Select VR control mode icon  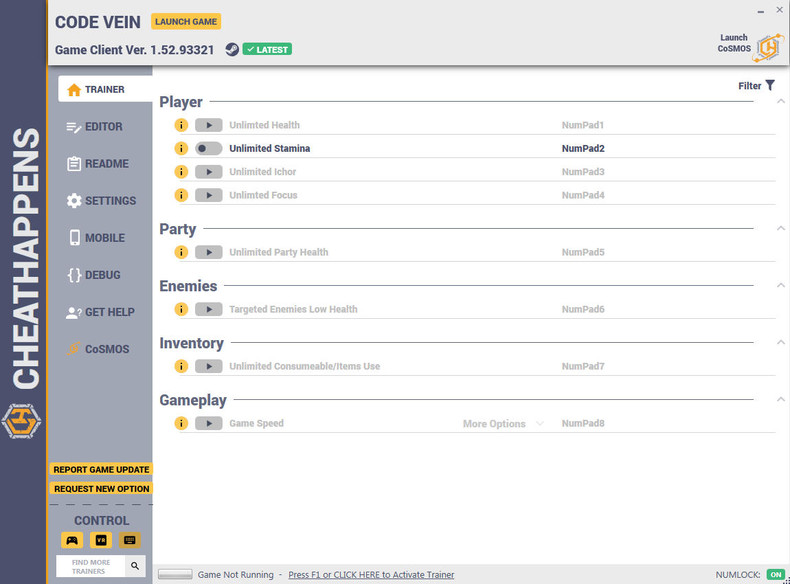click(101, 540)
